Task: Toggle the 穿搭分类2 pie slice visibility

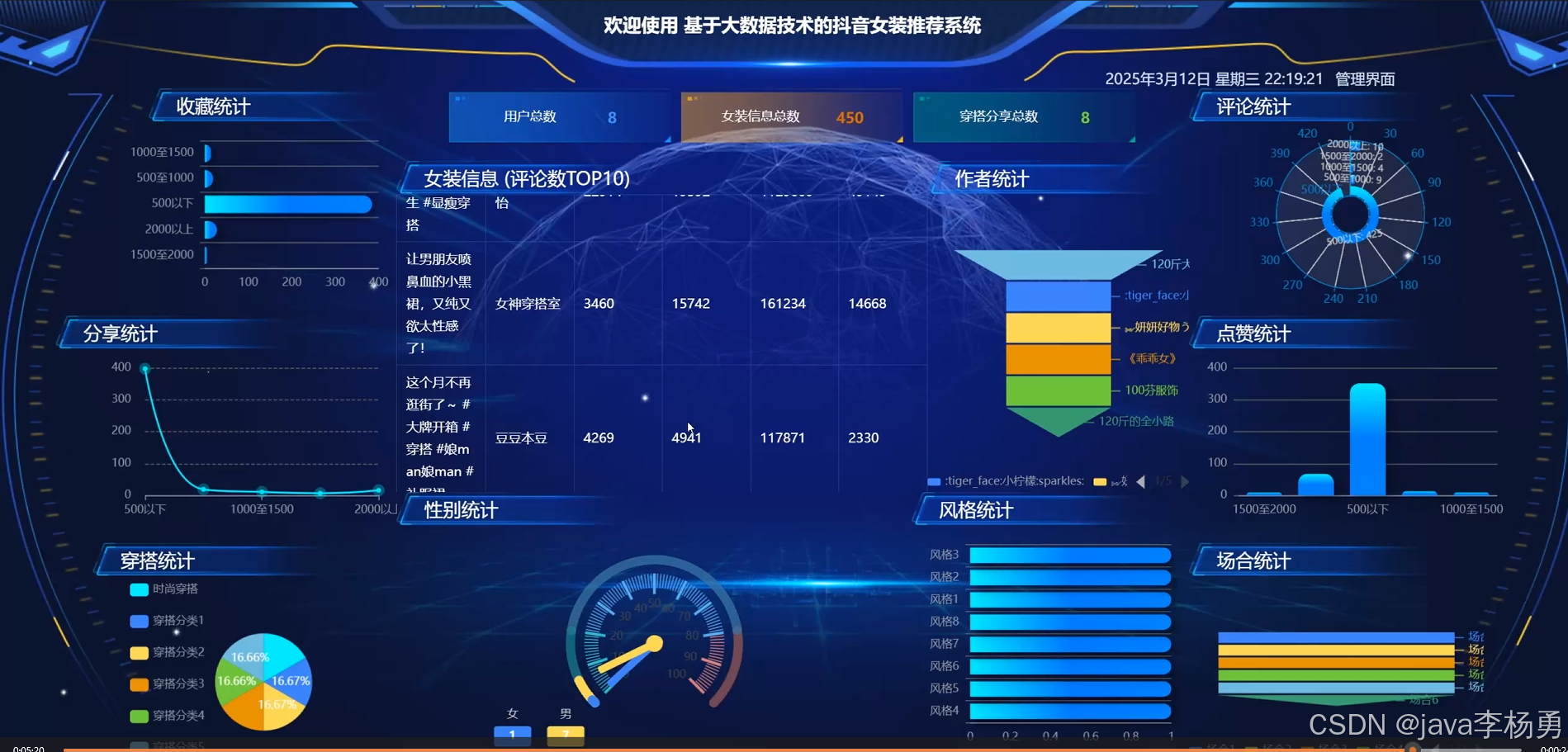Action: coord(138,652)
